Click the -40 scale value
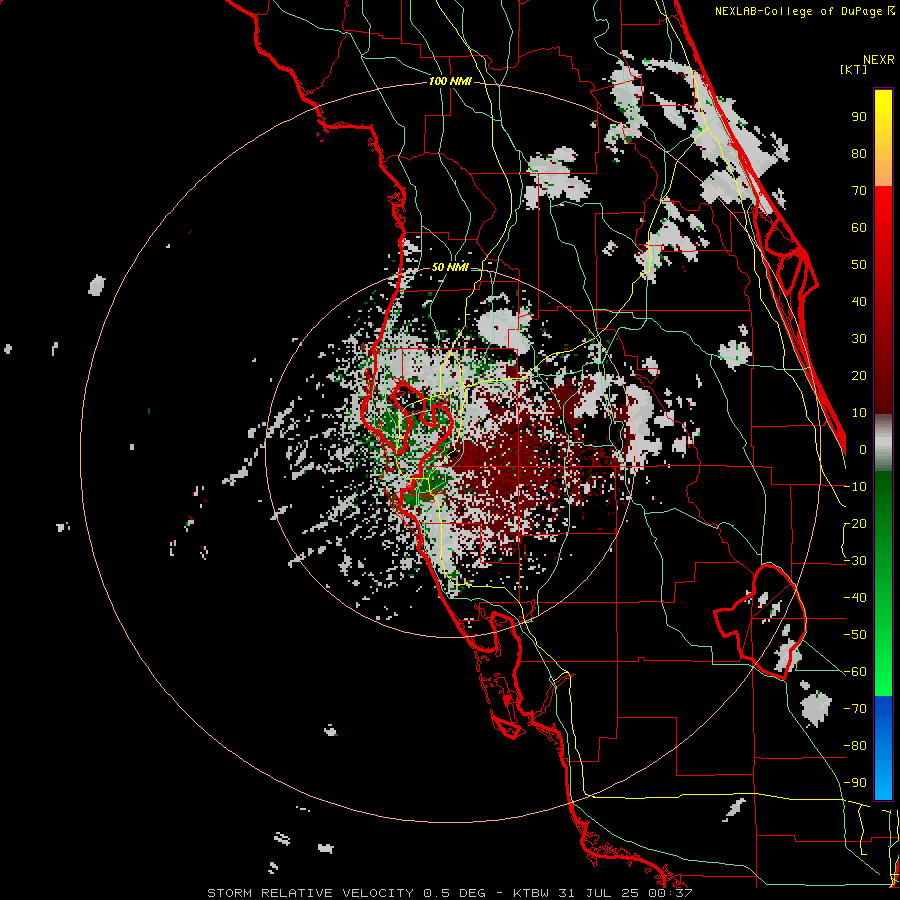900x900 pixels. coord(855,598)
